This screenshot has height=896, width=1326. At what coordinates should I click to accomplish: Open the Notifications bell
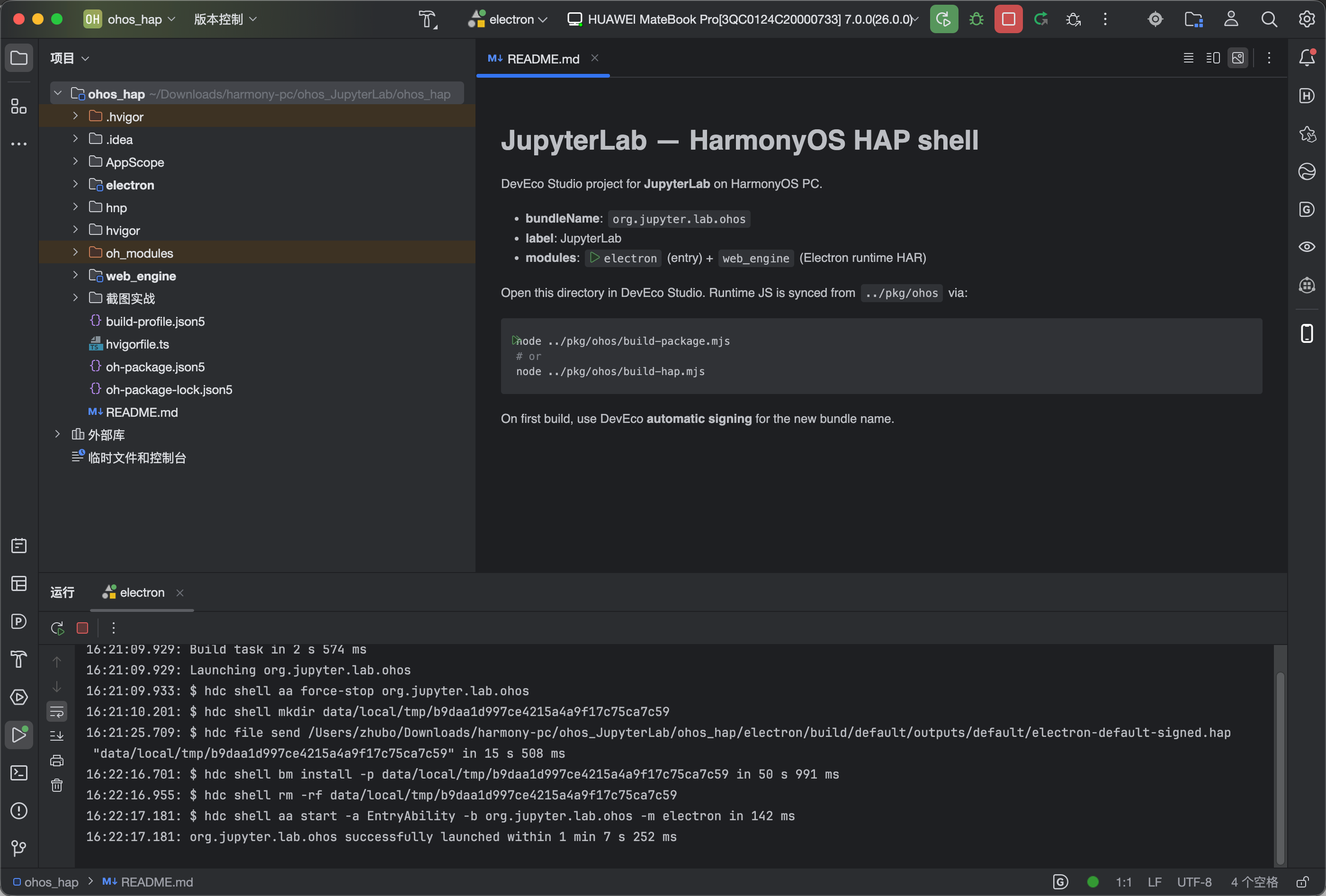(x=1307, y=58)
